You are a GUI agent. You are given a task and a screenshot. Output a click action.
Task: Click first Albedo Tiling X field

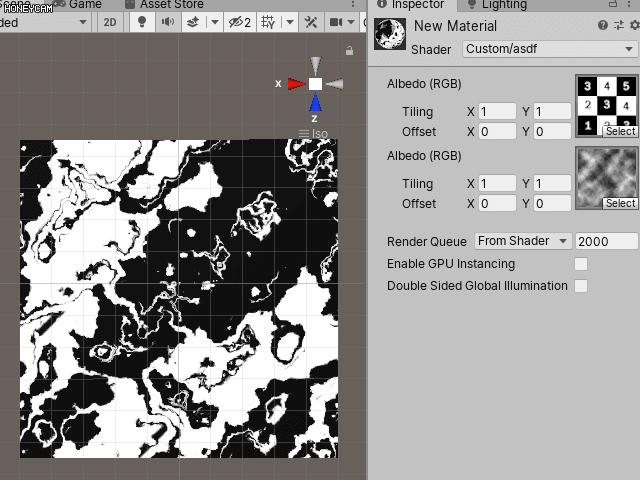[x=497, y=111]
